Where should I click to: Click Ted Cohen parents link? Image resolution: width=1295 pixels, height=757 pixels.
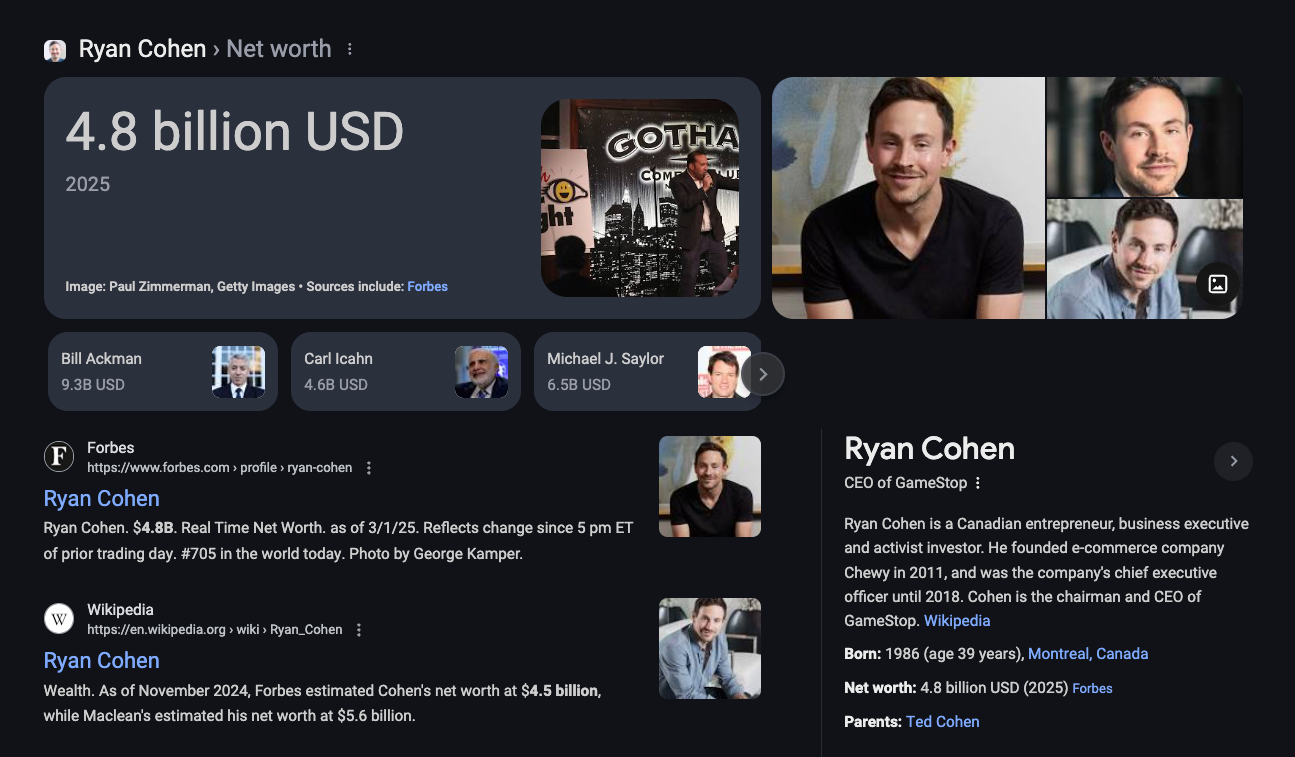click(x=942, y=722)
